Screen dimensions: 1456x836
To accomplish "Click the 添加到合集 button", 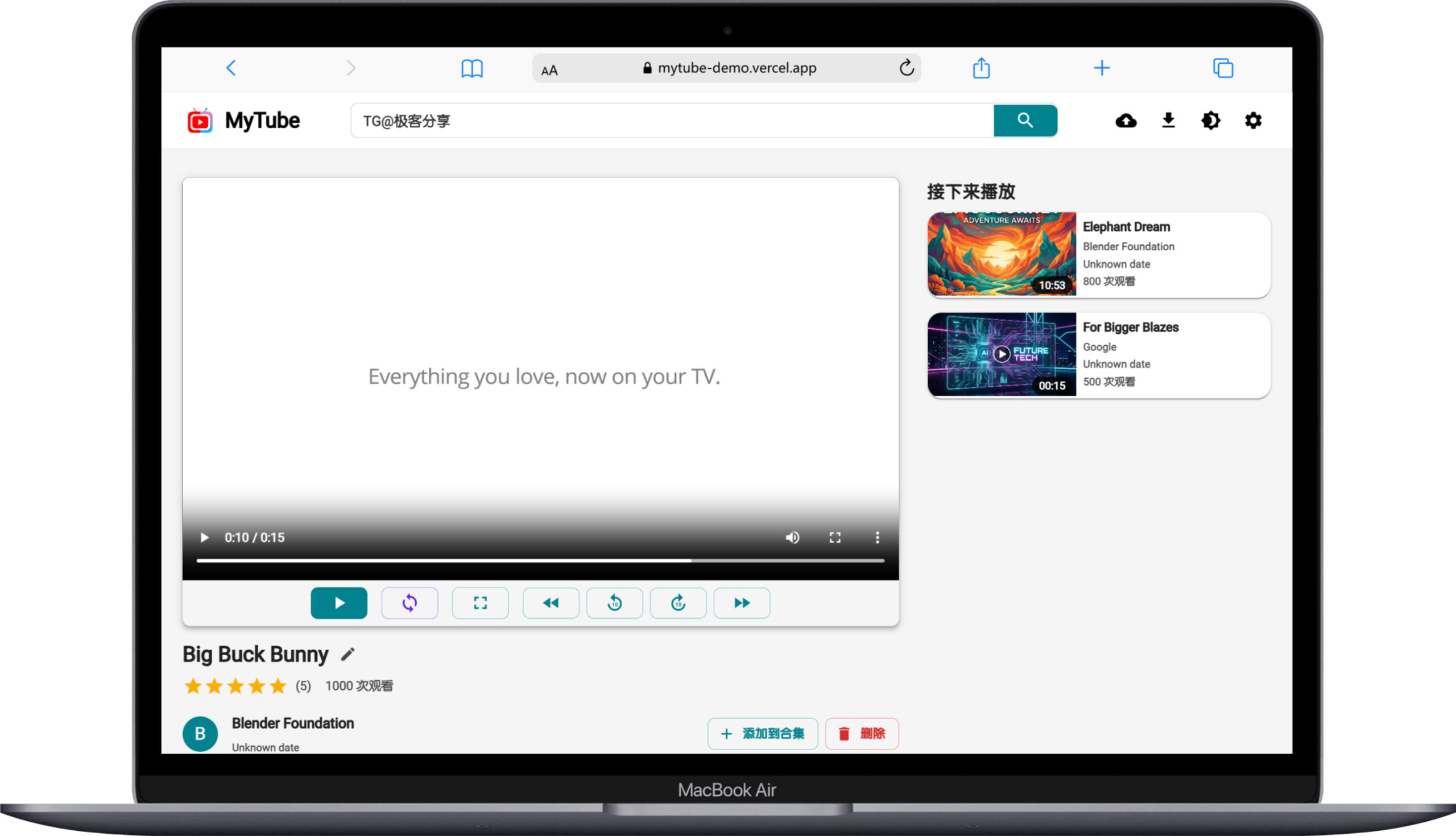I will [763, 733].
